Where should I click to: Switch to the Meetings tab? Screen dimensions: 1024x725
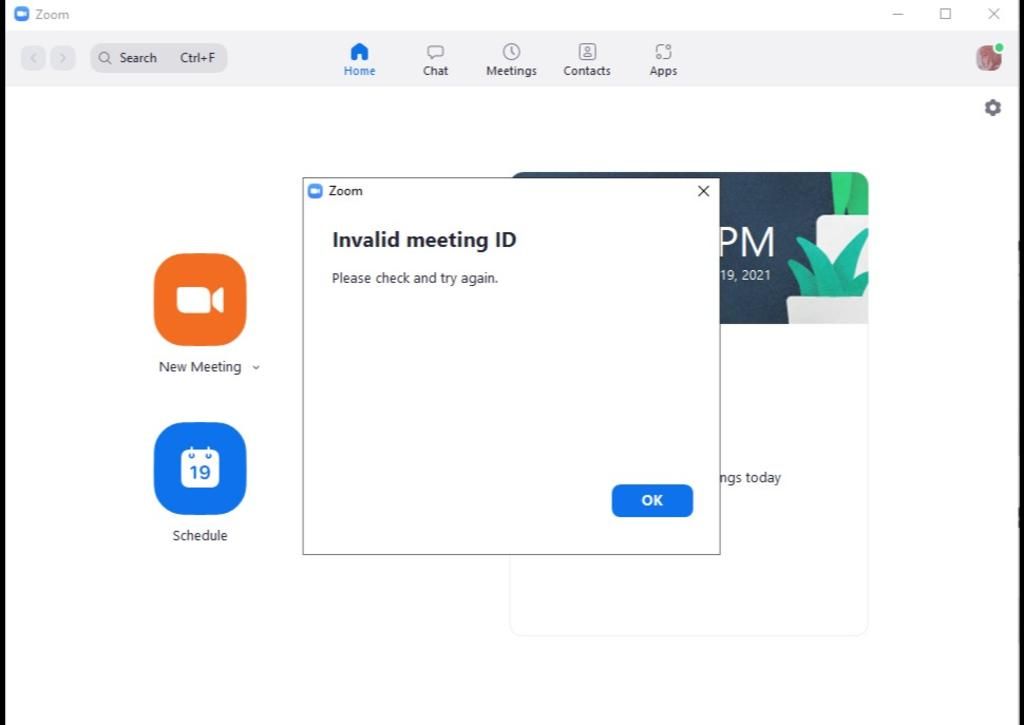[x=511, y=59]
